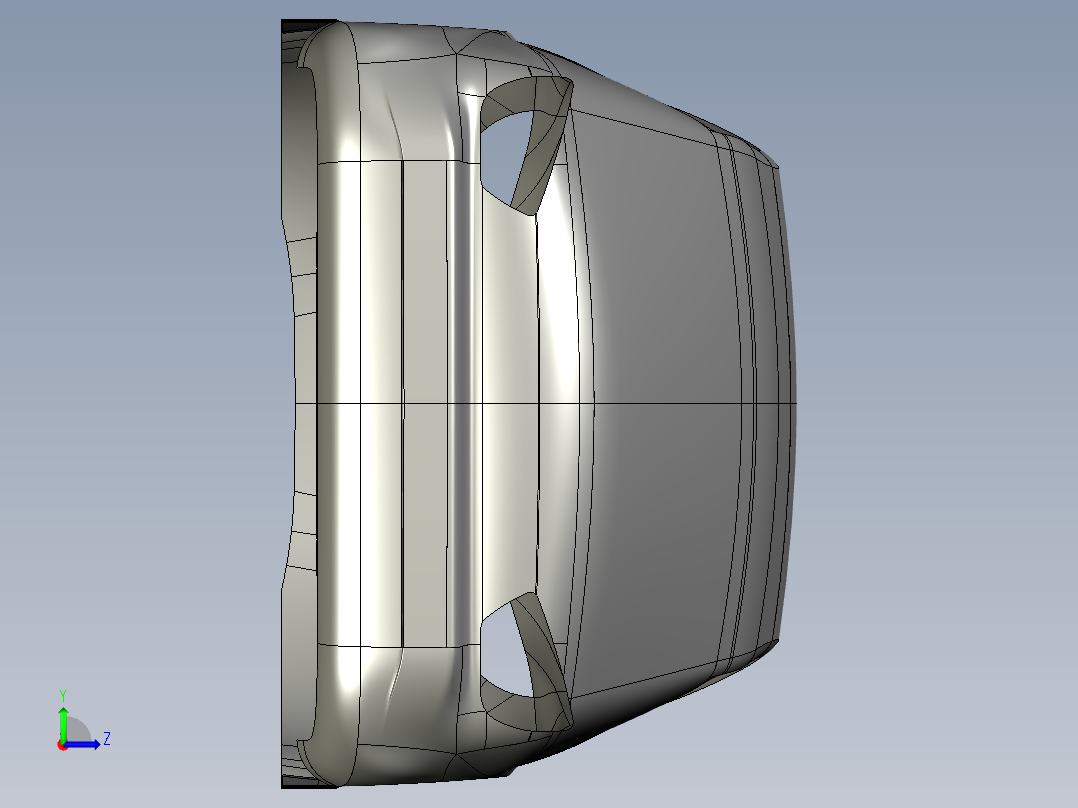Click the blue Z axis of the triad
Viewport: 1078px width, 808px height.
(x=82, y=744)
